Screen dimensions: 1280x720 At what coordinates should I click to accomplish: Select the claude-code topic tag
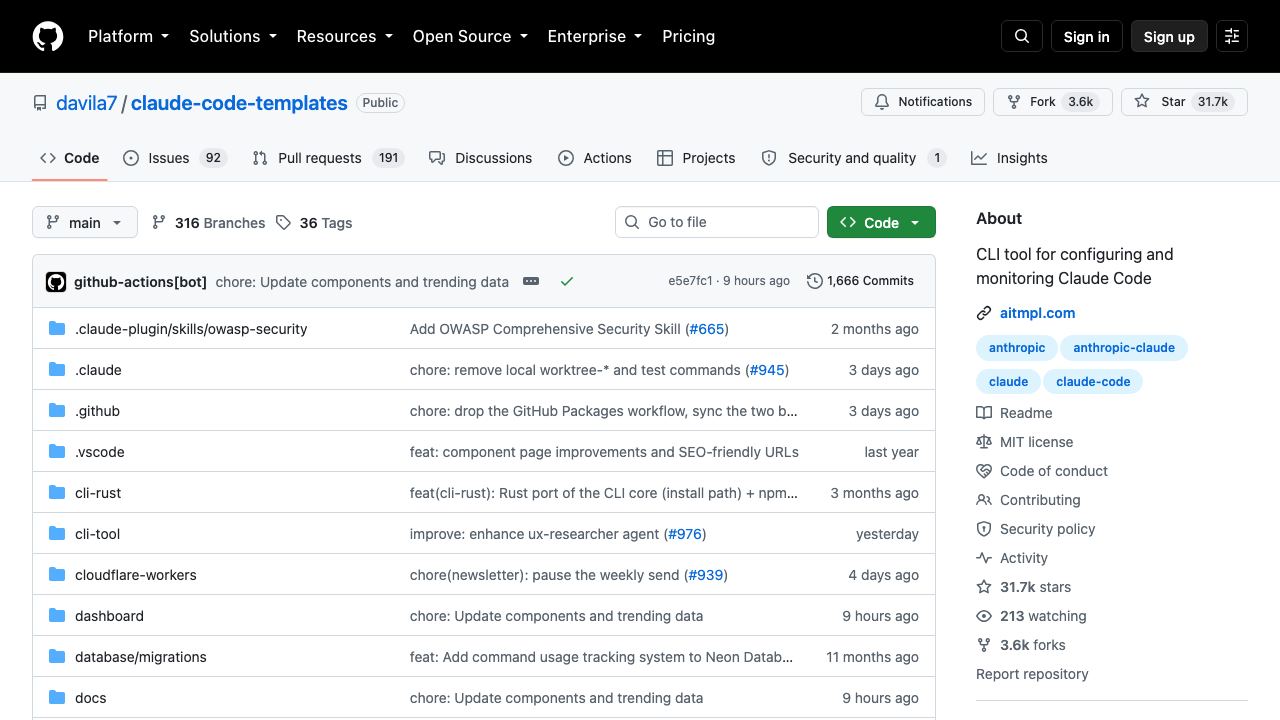pos(1093,382)
